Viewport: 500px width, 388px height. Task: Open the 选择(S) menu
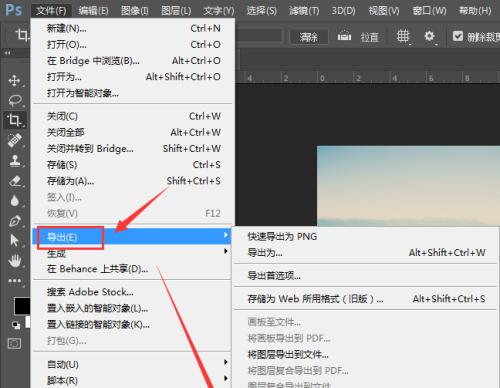tap(261, 11)
